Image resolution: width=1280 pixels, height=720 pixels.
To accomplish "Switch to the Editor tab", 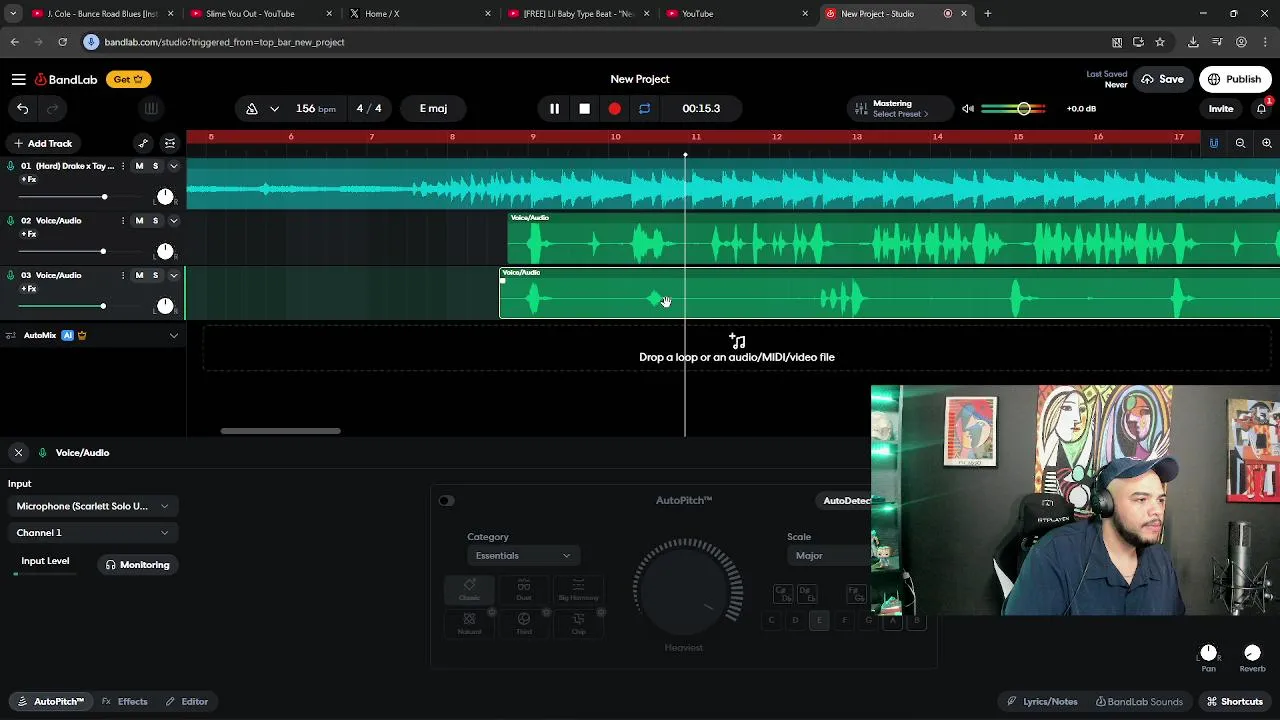I will point(187,702).
